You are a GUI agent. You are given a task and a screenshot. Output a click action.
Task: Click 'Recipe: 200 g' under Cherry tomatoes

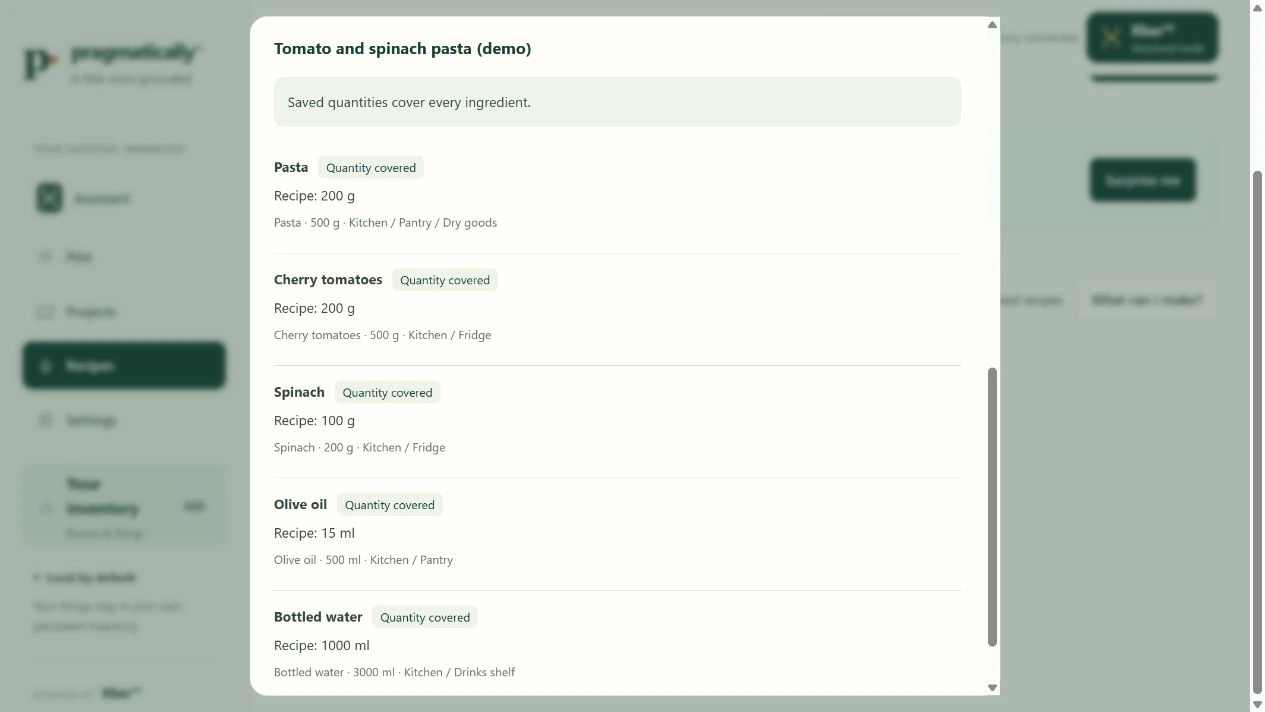[314, 308]
